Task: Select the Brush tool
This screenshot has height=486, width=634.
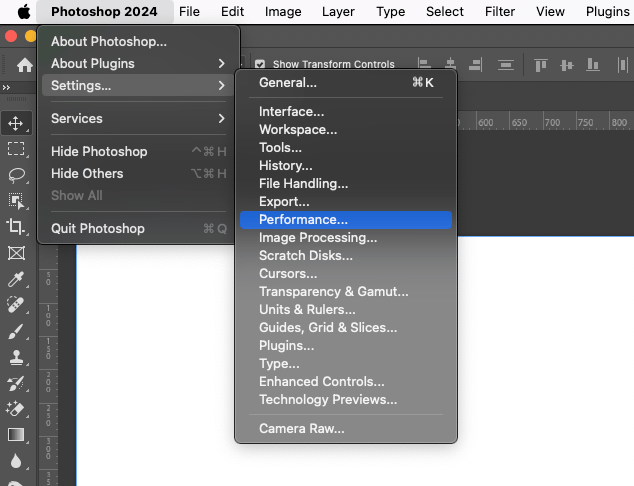Action: coord(16,332)
